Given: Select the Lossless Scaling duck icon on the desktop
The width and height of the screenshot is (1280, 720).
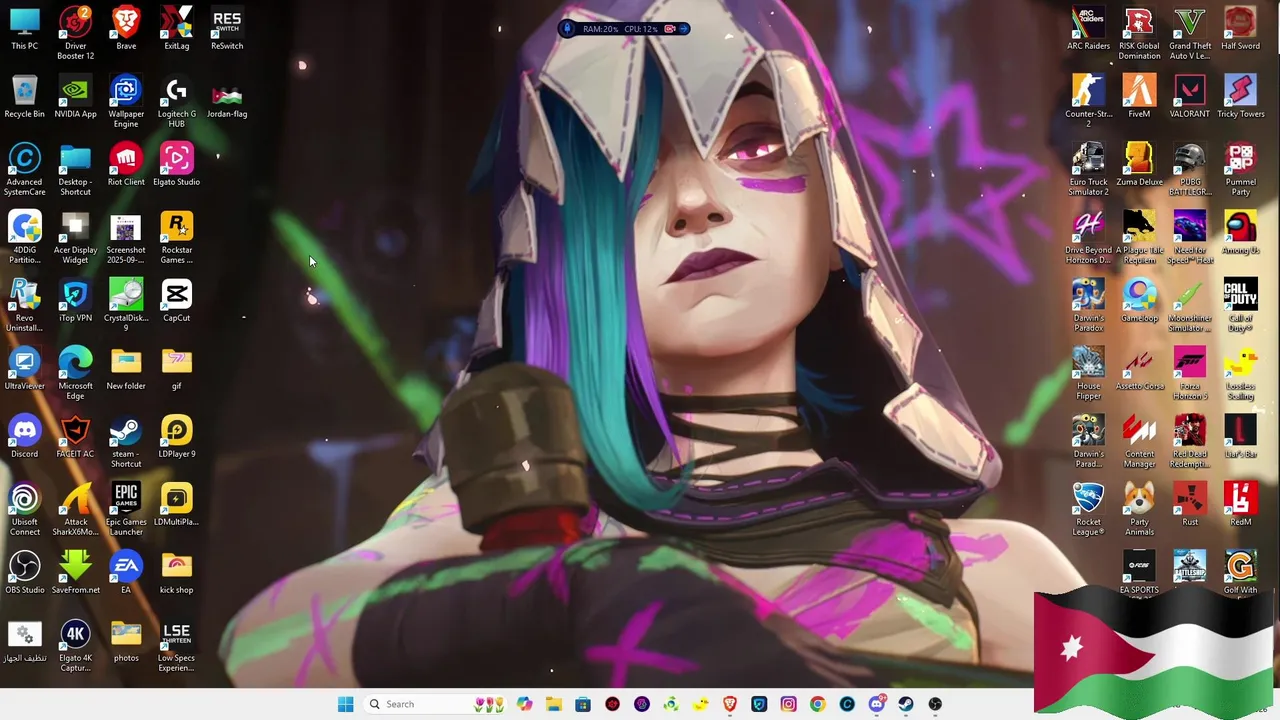Looking at the screenshot, I should click(x=1240, y=373).
